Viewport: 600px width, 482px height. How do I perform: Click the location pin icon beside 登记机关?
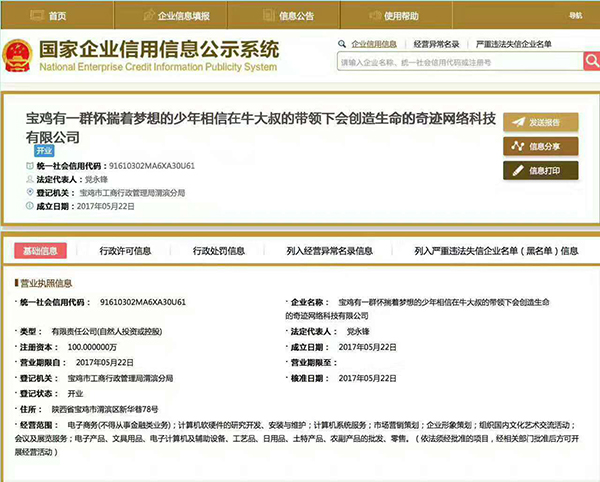pos(29,192)
